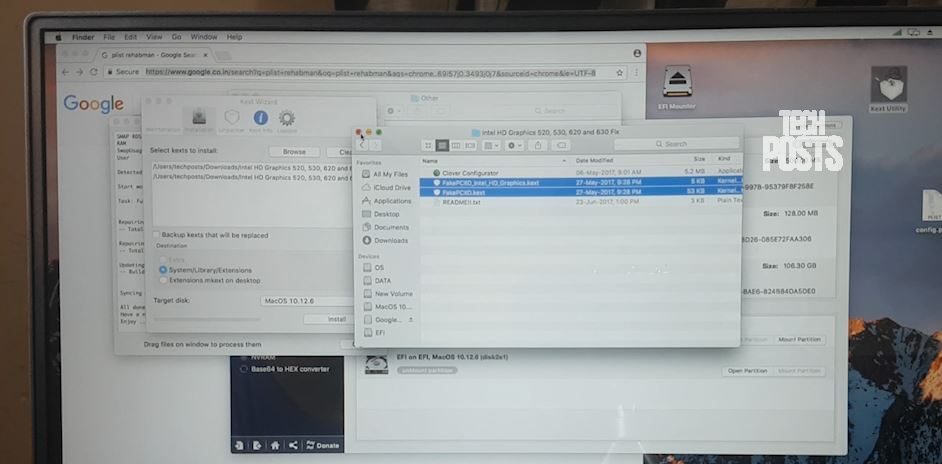This screenshot has width=942, height=464.
Task: Click Browse button in Kext Wizard
Action: tap(294, 152)
